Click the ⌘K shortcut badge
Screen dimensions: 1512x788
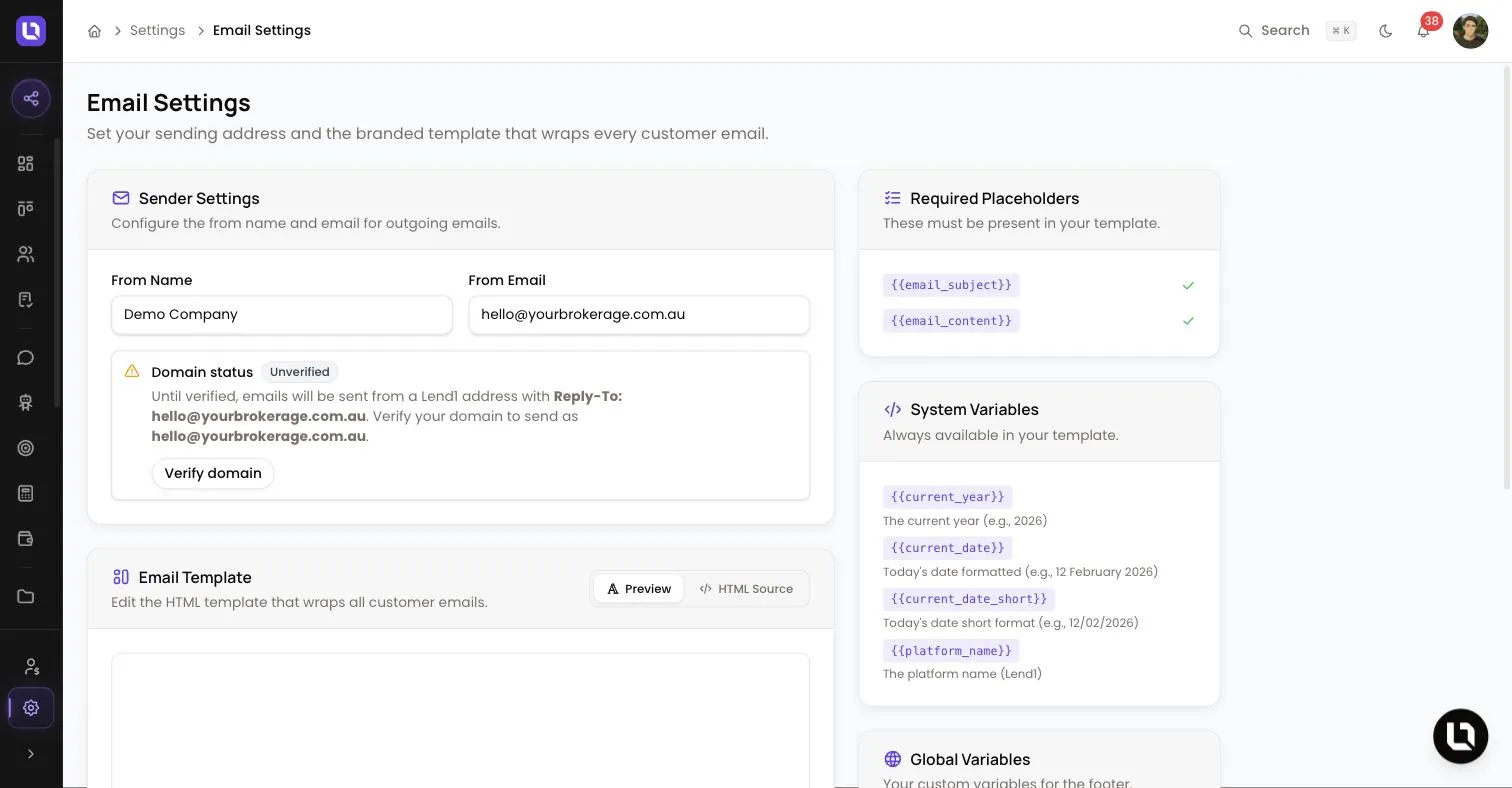(1341, 31)
